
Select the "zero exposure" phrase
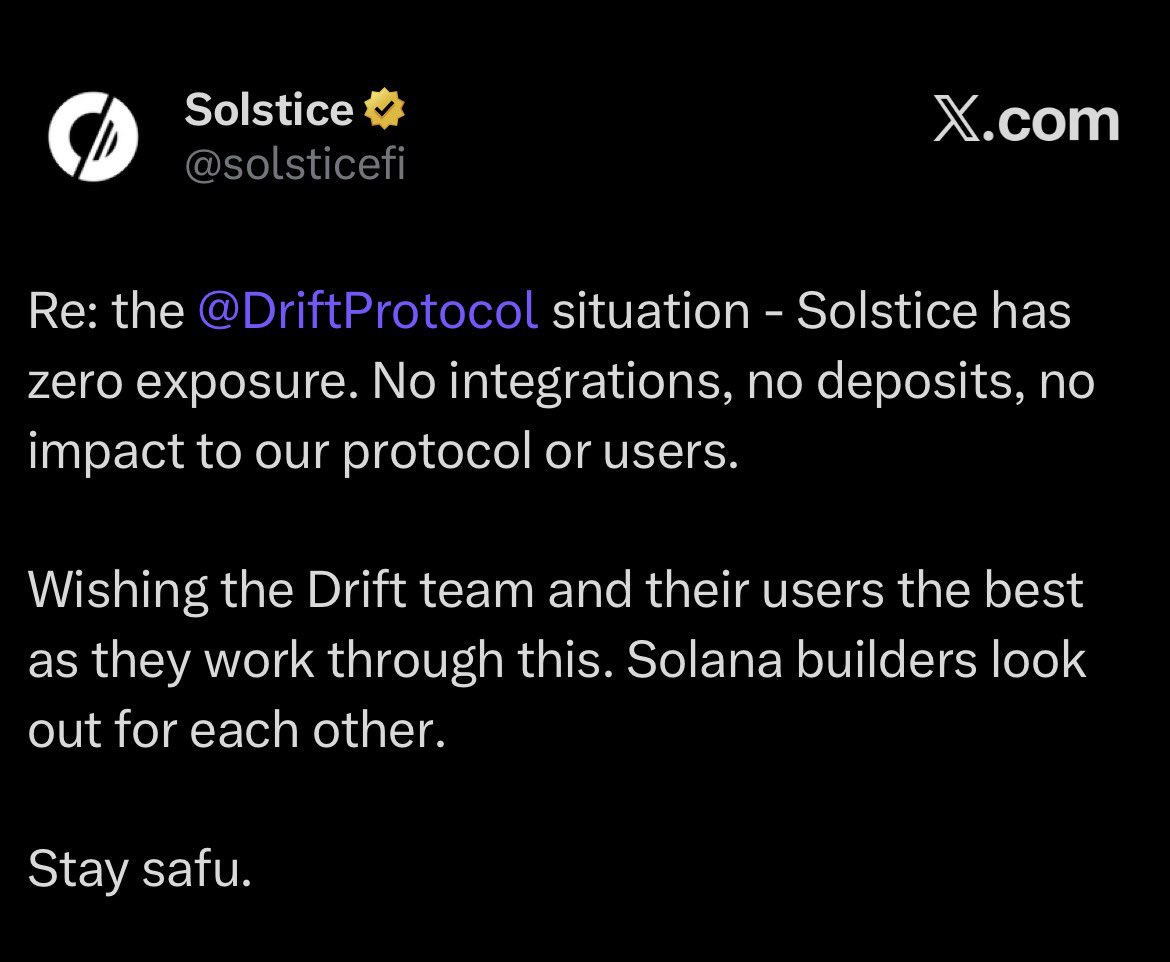[183, 382]
